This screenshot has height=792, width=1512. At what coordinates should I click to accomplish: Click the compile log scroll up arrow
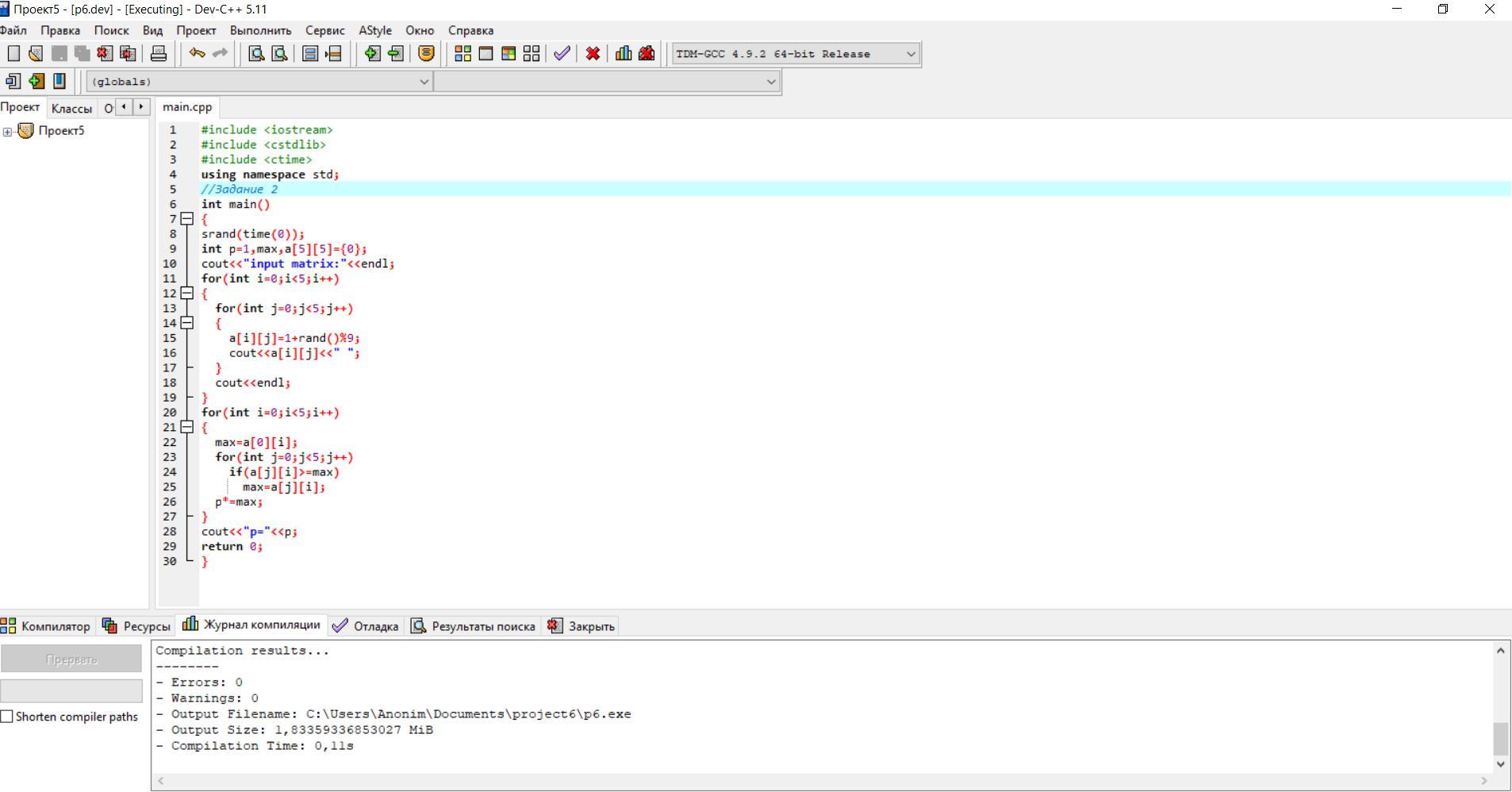point(1500,651)
